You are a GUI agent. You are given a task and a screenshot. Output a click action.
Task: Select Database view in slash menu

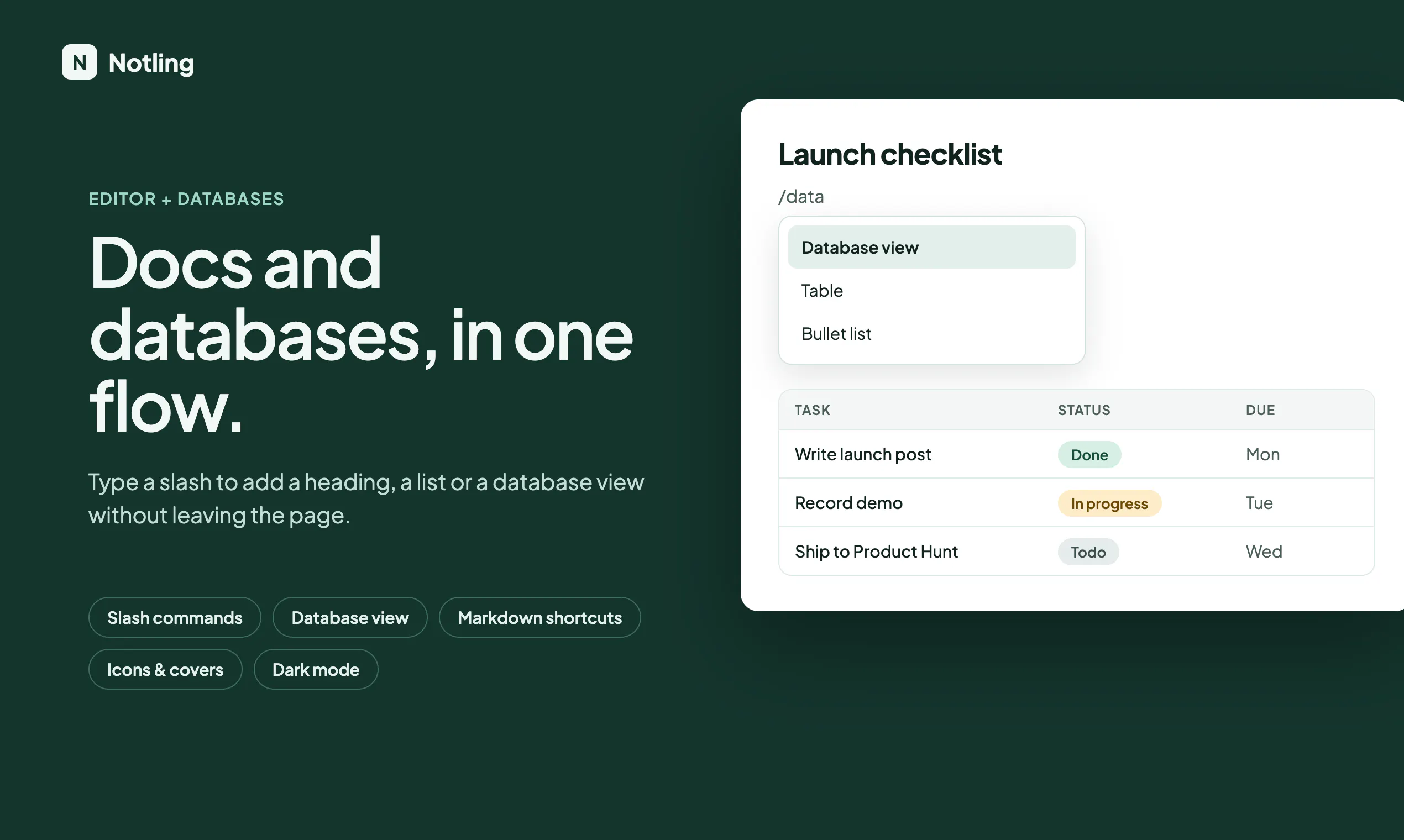tap(931, 248)
